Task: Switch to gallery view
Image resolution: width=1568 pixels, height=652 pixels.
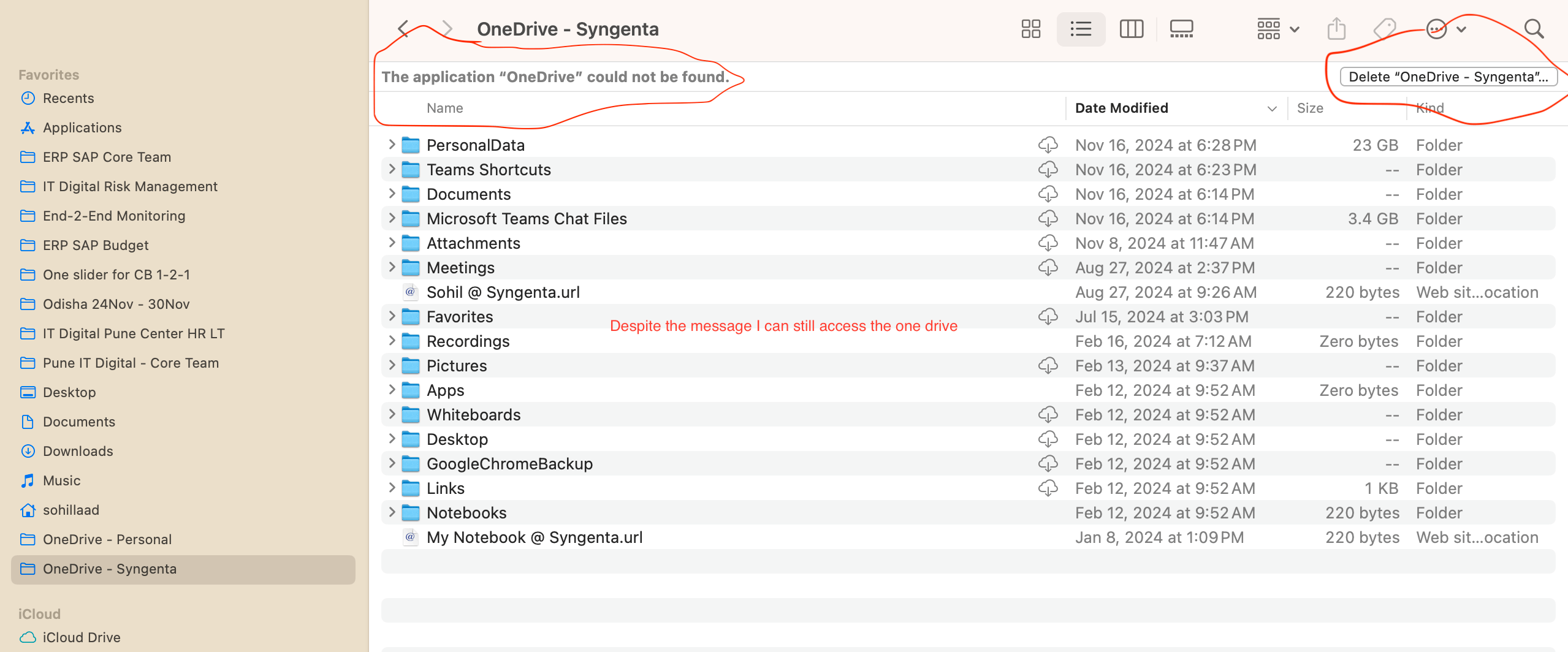Action: point(1181,29)
